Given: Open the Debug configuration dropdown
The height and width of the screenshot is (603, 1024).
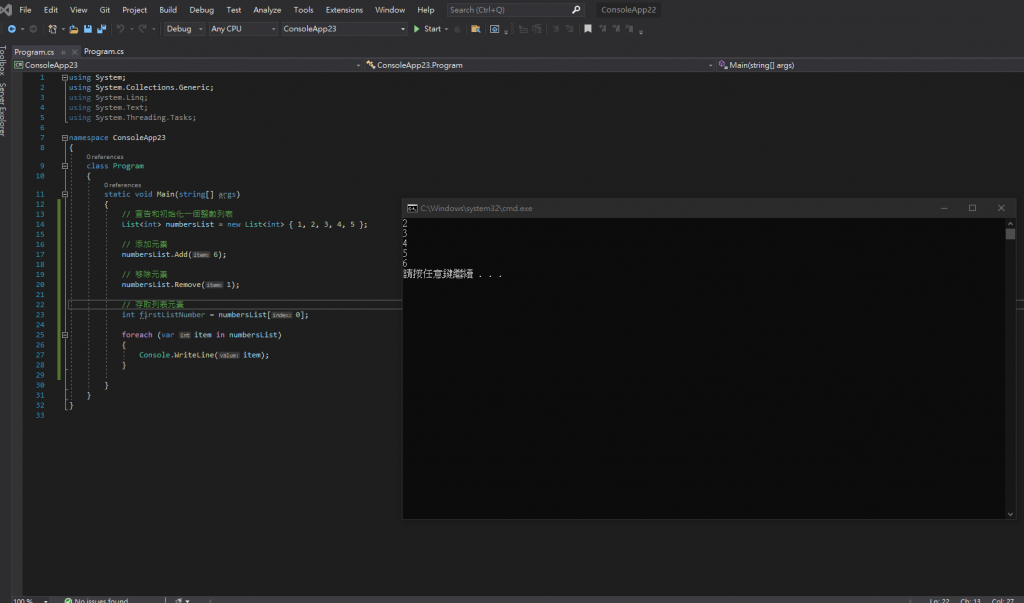Looking at the screenshot, I should [184, 29].
